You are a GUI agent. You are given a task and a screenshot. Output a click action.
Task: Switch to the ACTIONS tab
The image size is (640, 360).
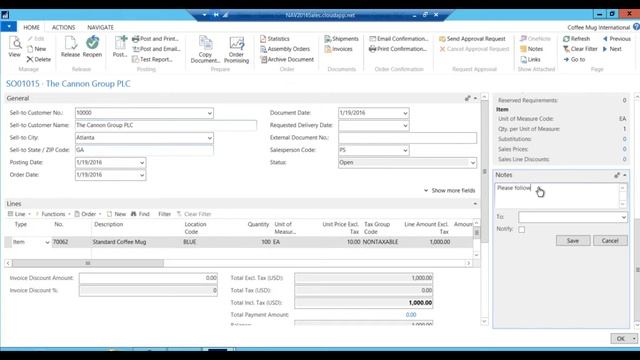tap(63, 27)
